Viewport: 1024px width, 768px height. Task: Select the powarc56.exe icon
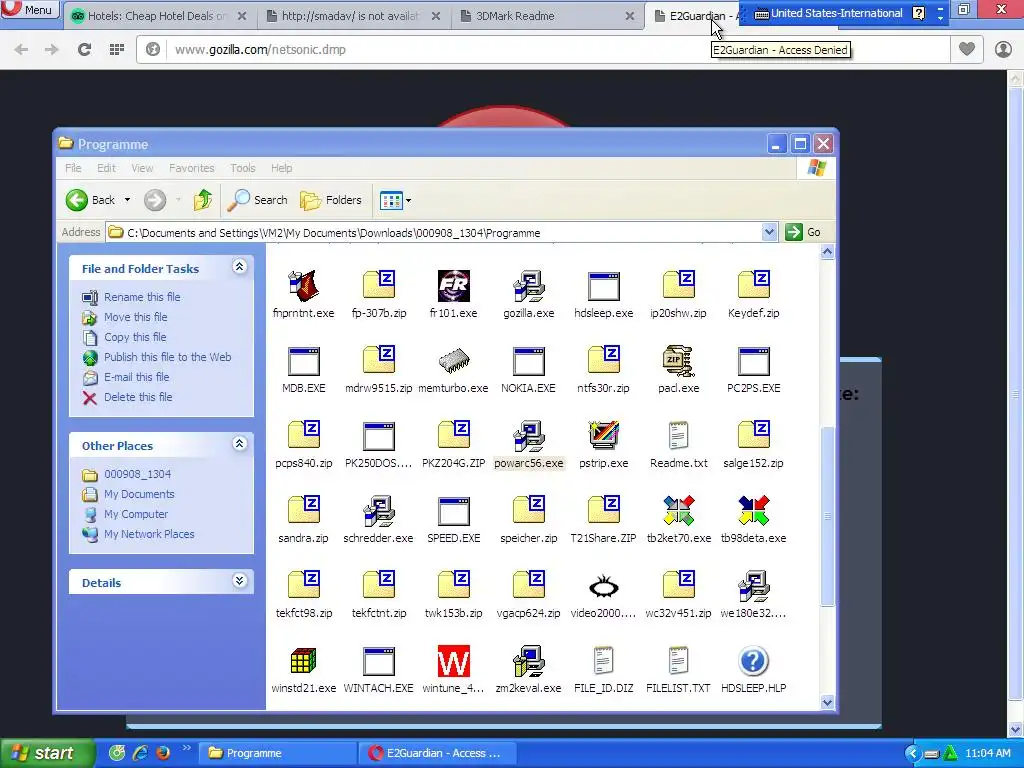point(528,436)
